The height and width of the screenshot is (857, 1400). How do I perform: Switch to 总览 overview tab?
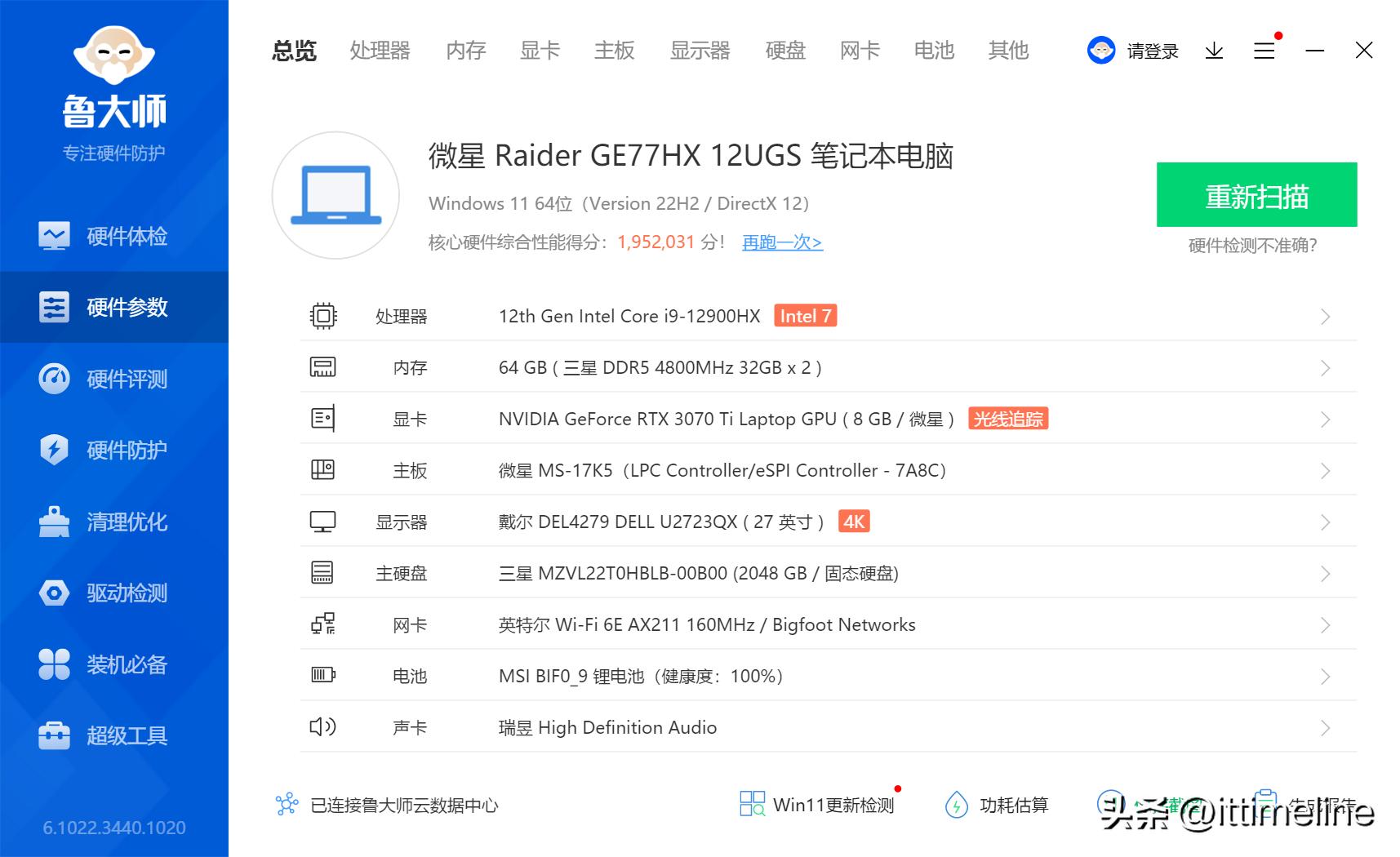294,51
